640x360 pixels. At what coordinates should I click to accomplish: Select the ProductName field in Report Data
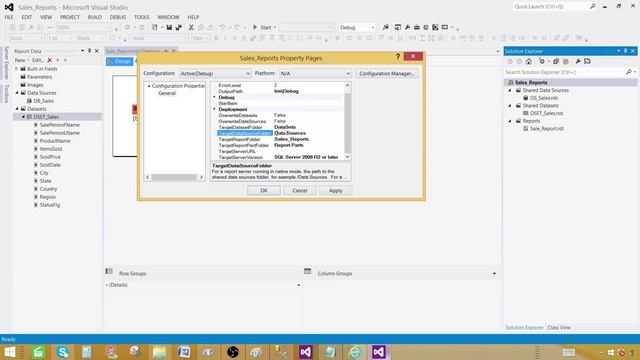click(55, 141)
